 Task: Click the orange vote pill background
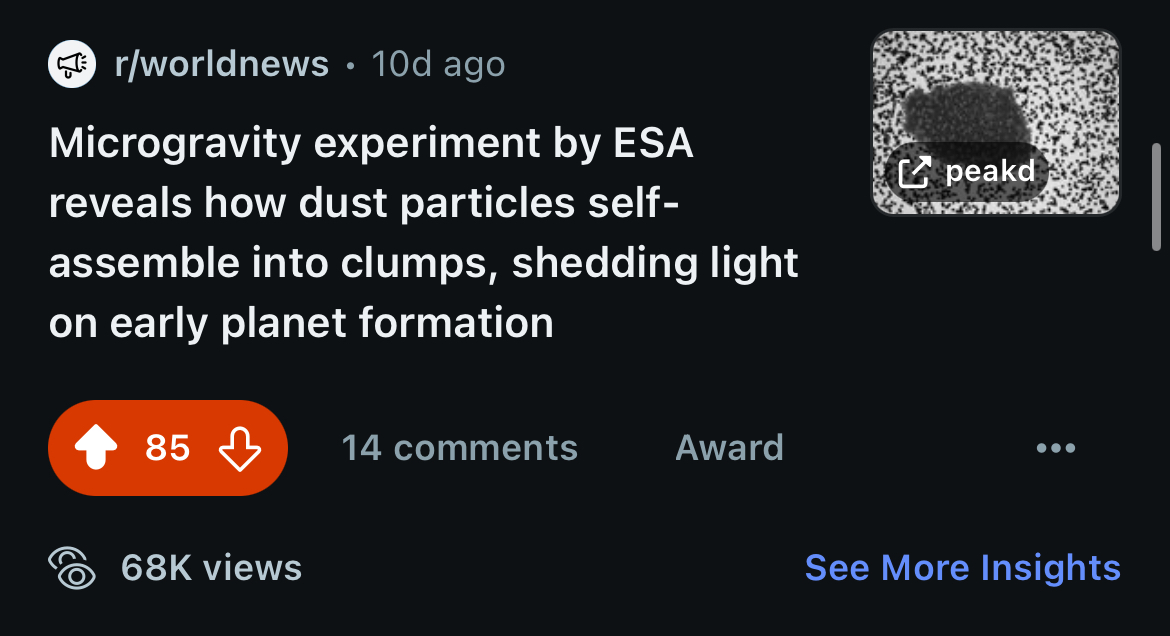(x=168, y=448)
